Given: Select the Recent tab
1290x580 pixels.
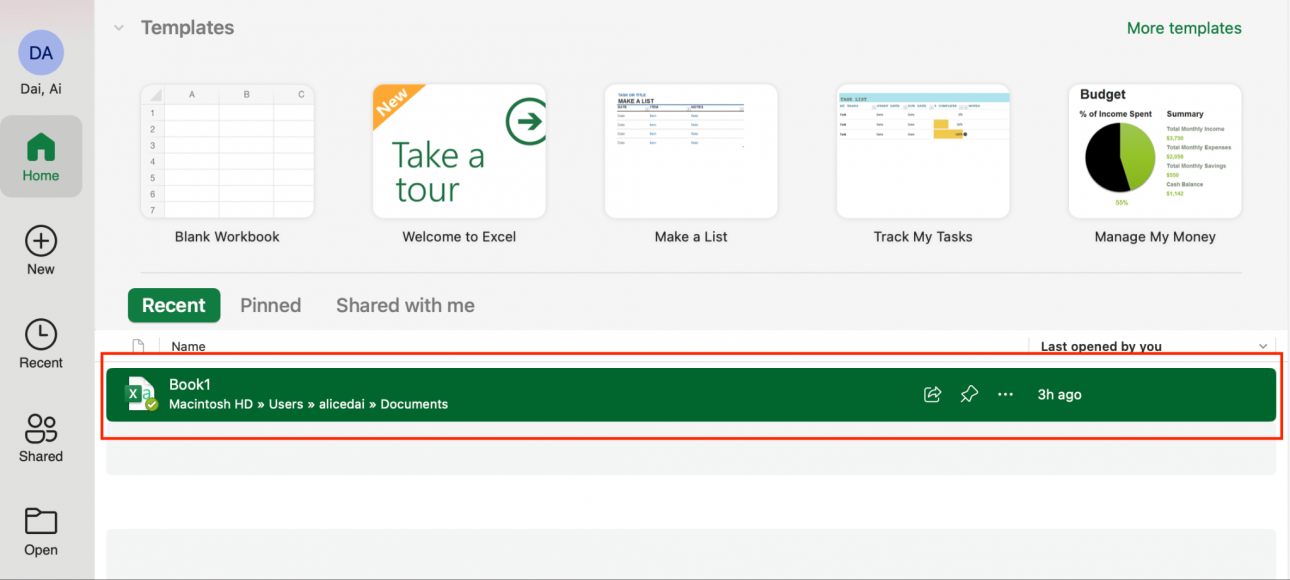Looking at the screenshot, I should (x=174, y=305).
